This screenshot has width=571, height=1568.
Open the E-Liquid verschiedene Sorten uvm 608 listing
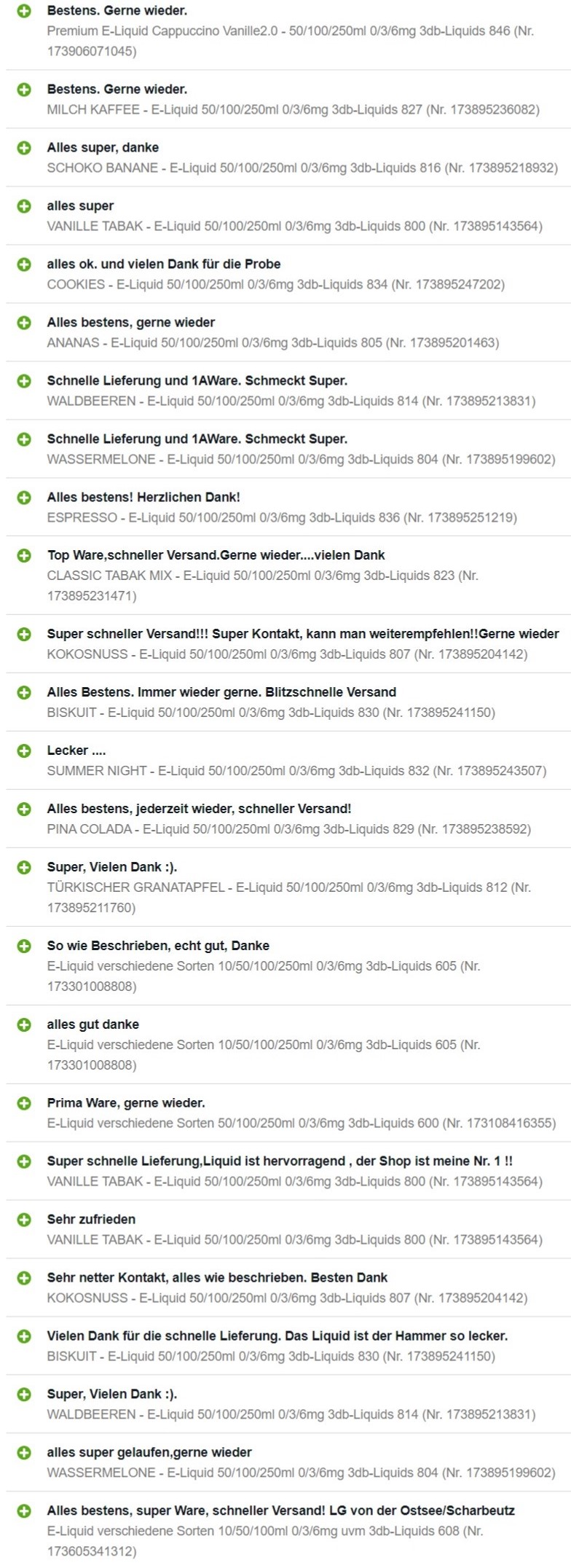pos(265,1541)
